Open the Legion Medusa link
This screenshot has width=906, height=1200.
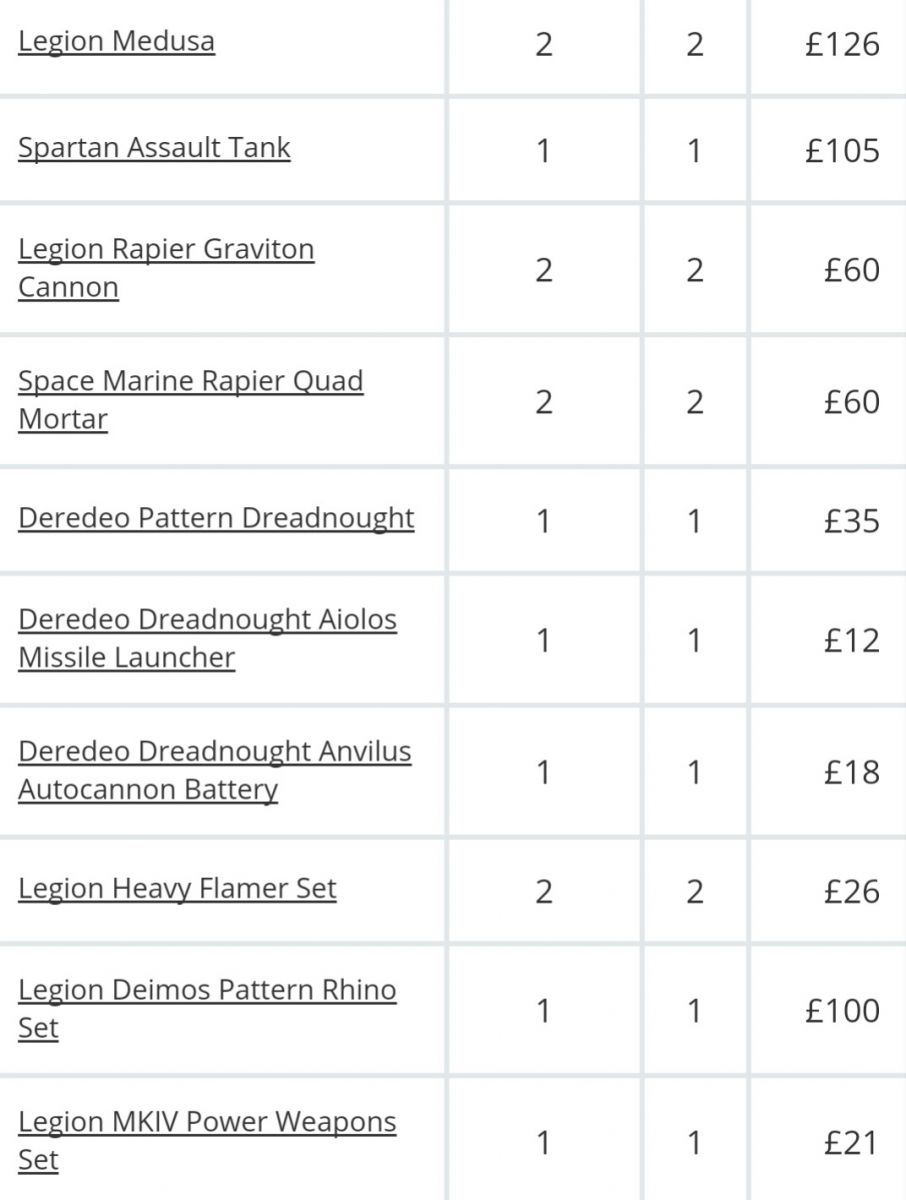tap(116, 42)
